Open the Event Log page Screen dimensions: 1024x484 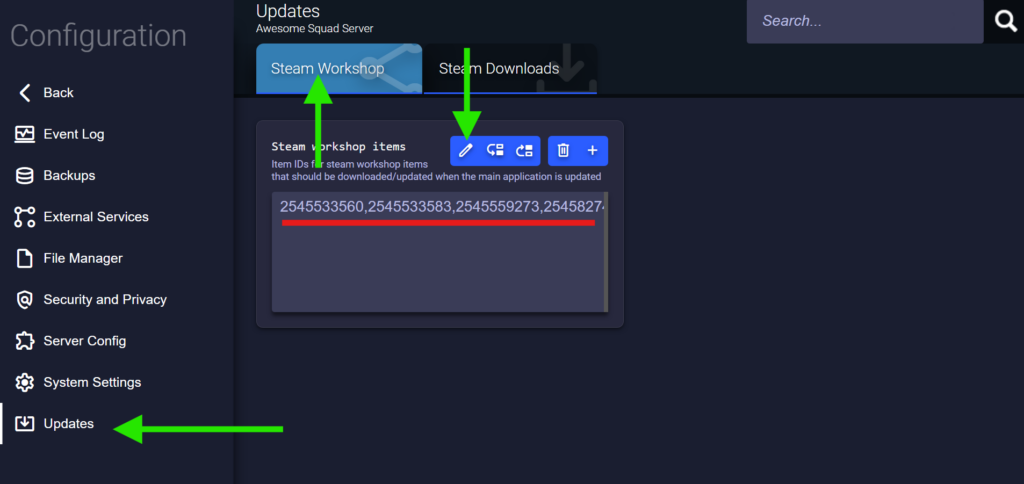click(x=73, y=134)
